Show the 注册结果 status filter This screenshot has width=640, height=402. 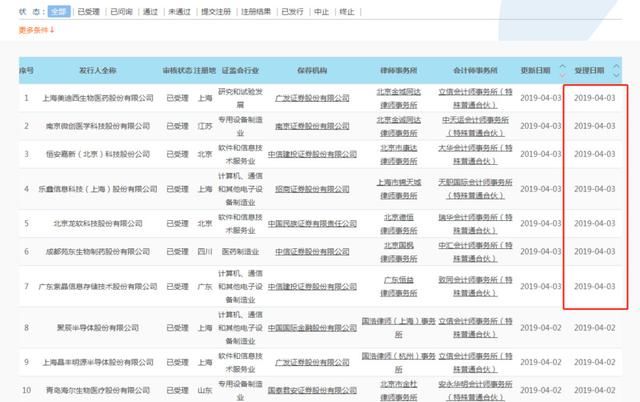[x=256, y=12]
